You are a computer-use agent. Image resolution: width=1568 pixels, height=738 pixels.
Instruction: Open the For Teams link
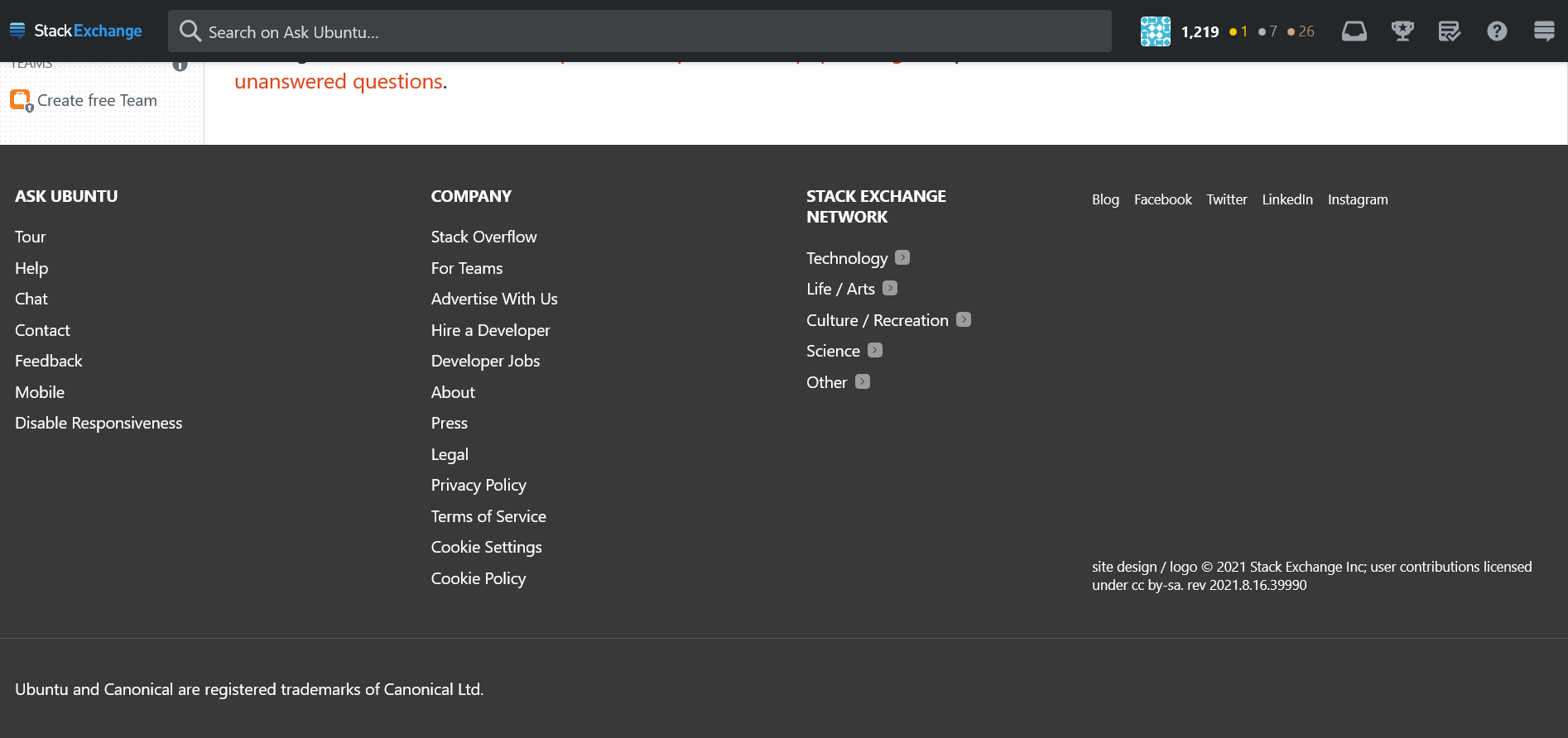tap(467, 268)
